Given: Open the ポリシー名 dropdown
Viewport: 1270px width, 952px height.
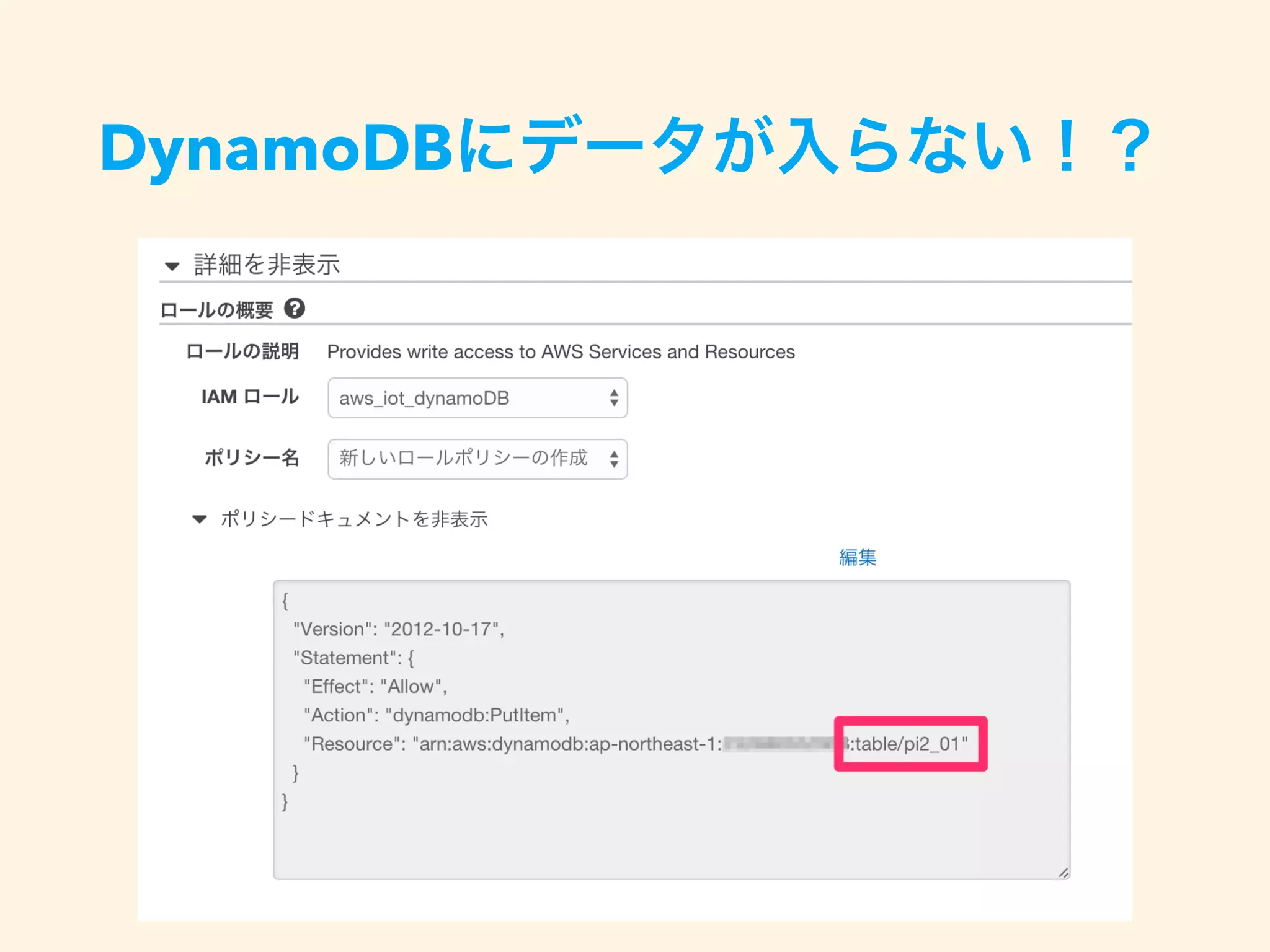Looking at the screenshot, I should [477, 459].
